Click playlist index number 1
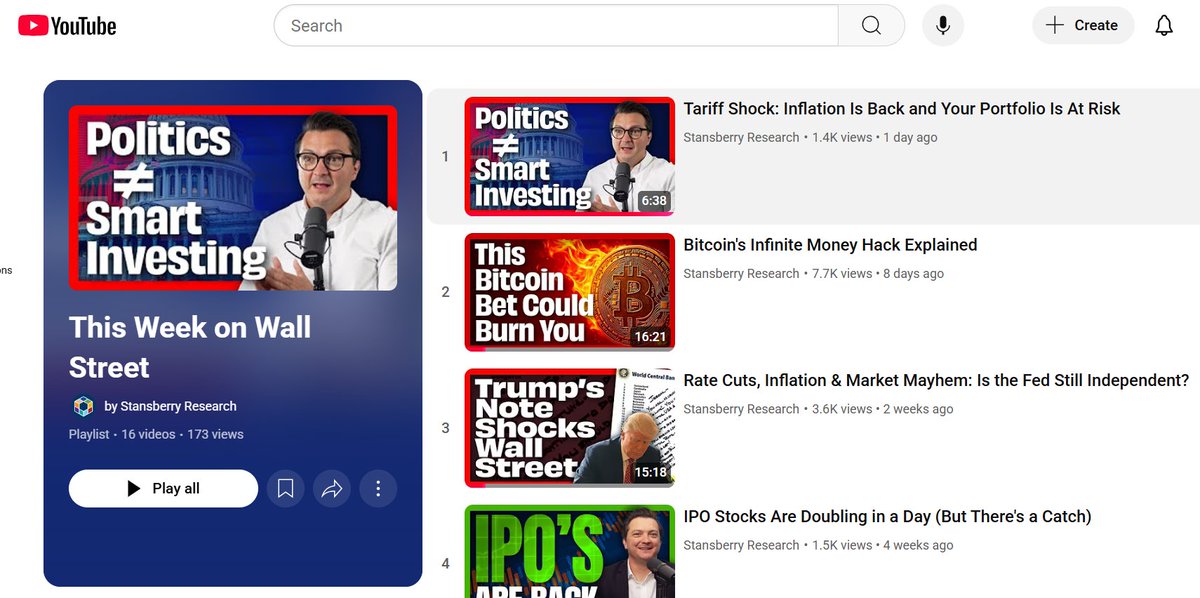 [445, 157]
